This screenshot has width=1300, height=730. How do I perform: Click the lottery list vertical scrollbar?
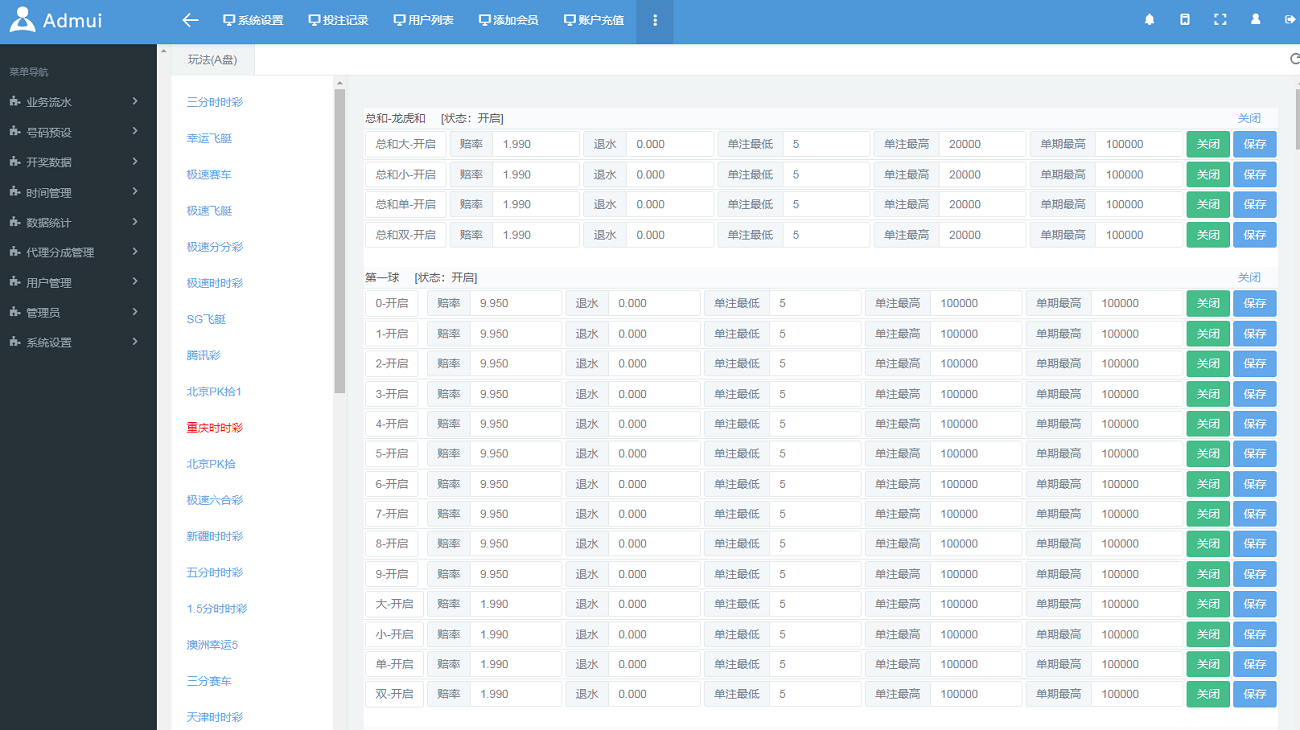[339, 240]
